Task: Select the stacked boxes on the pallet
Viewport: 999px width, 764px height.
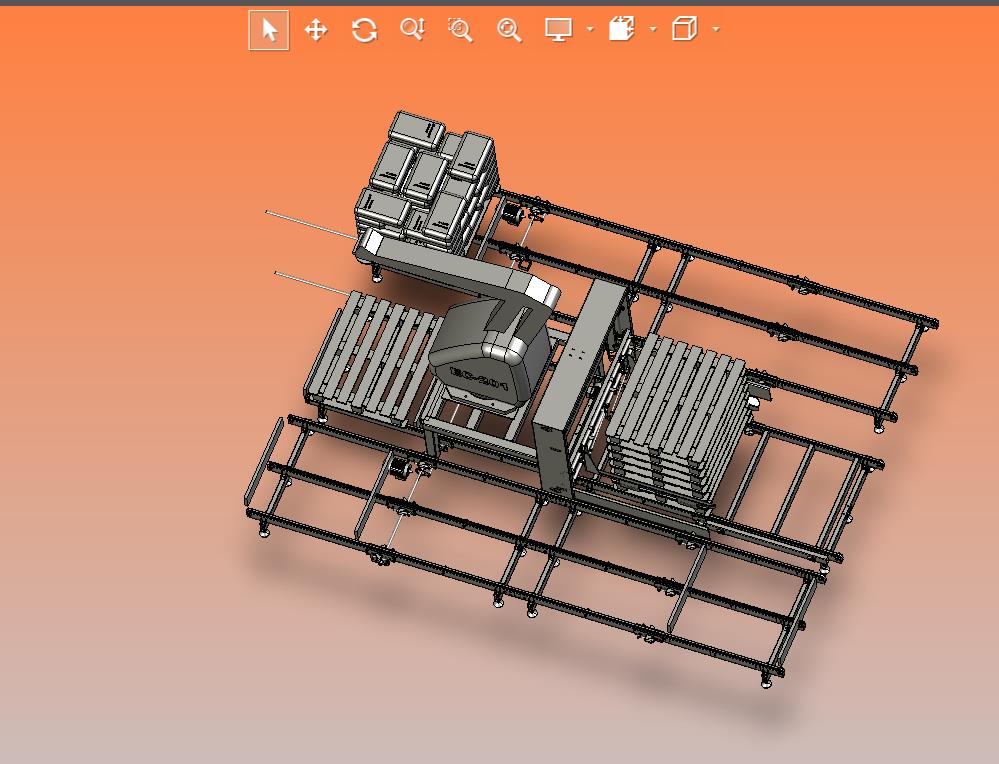Action: click(426, 182)
